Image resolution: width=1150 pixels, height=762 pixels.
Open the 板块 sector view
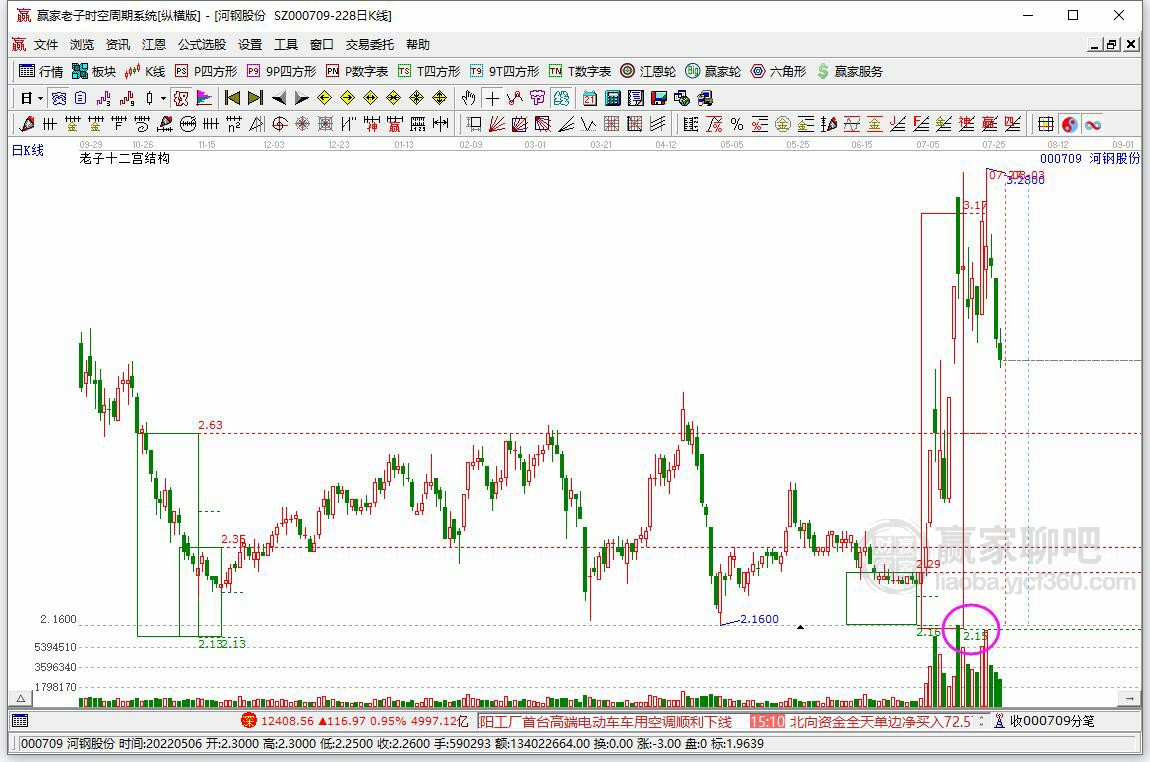[x=94, y=71]
